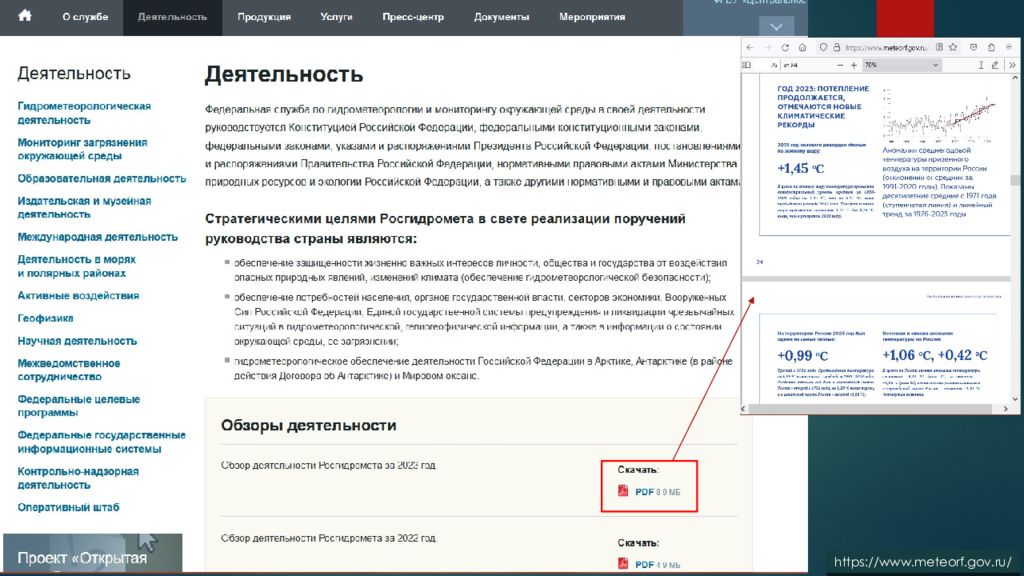Zoom out the PDF with the minus button
The height and width of the screenshot is (576, 1024).
click(840, 65)
